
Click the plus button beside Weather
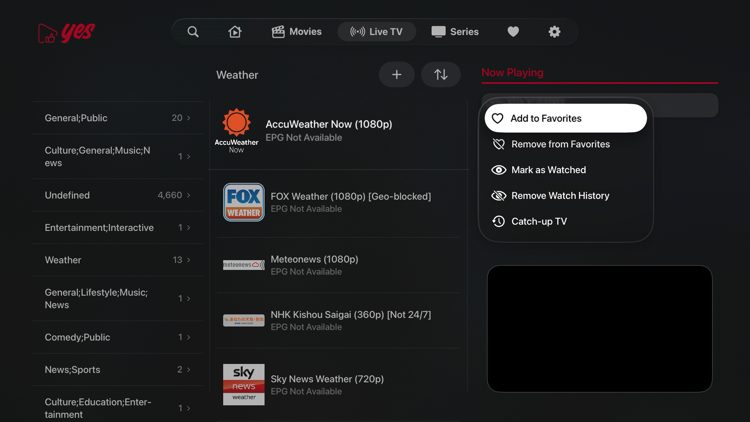pyautogui.click(x=396, y=75)
